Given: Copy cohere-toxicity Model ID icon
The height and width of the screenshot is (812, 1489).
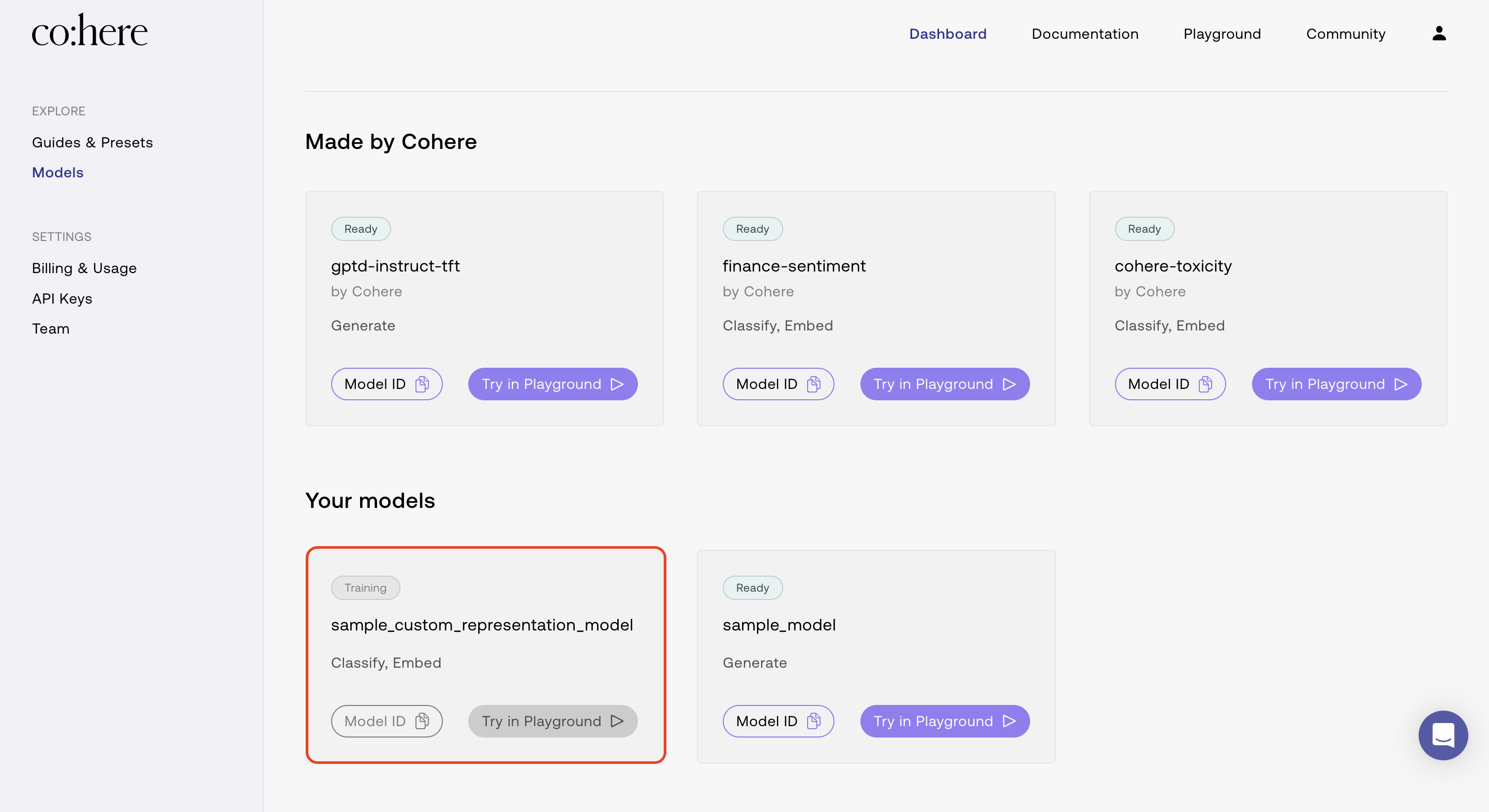Looking at the screenshot, I should [1205, 384].
